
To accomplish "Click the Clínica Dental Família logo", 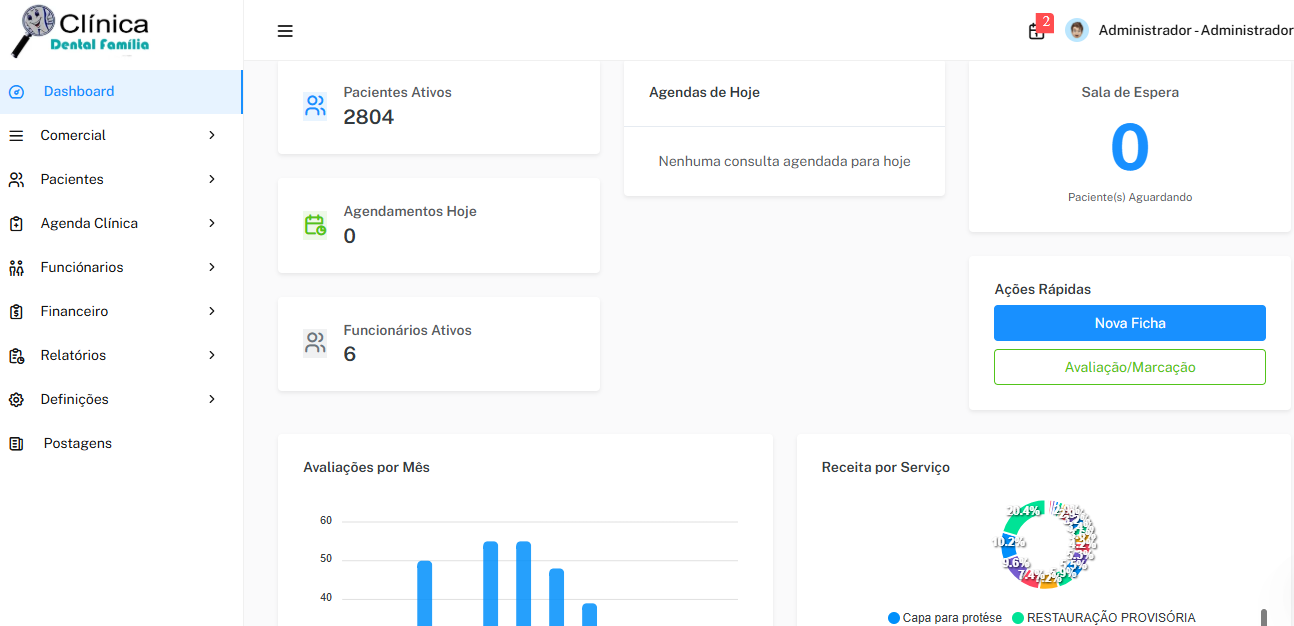I will [x=80, y=31].
